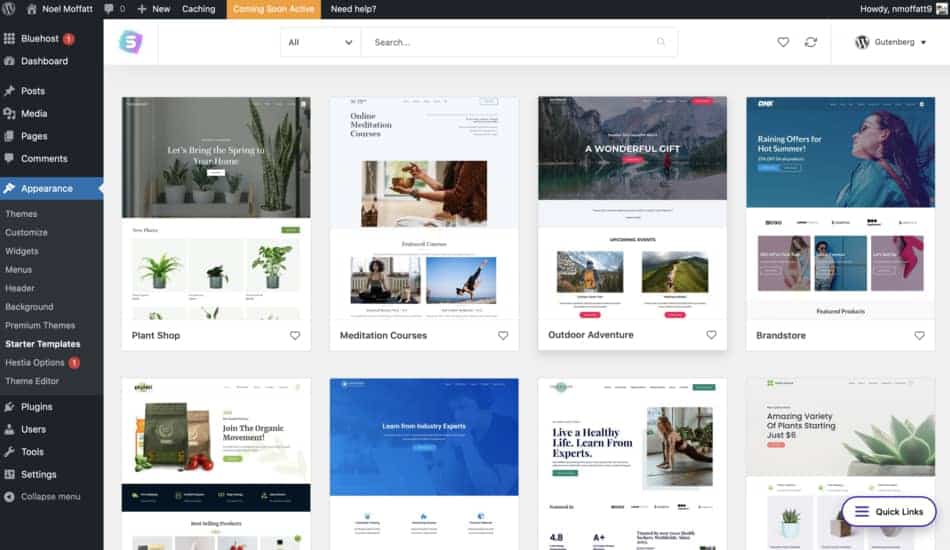Click the Outdoor Adventure template title
This screenshot has width=950, height=550.
(x=591, y=334)
